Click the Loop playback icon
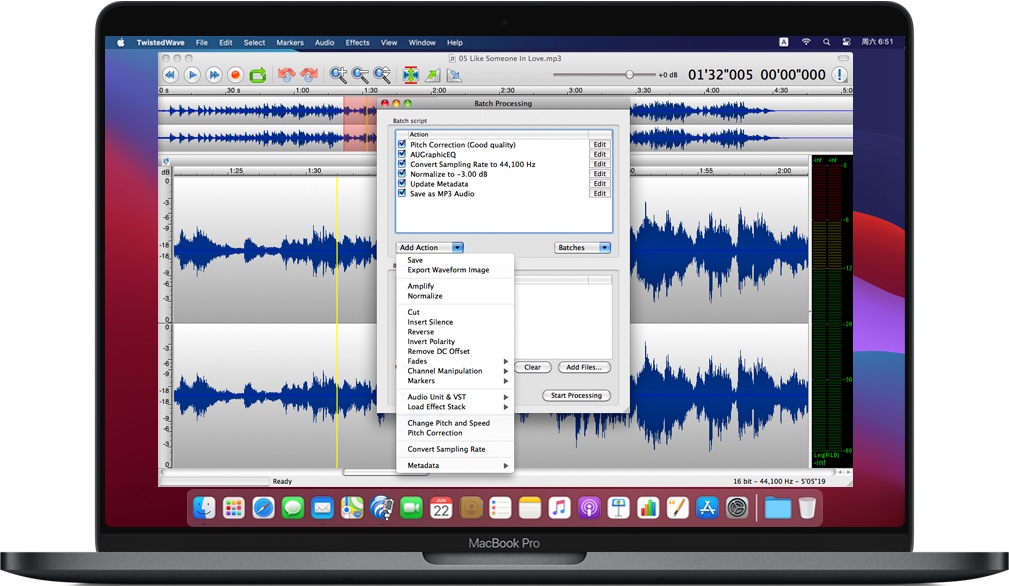The width and height of the screenshot is (1009, 586). click(259, 74)
